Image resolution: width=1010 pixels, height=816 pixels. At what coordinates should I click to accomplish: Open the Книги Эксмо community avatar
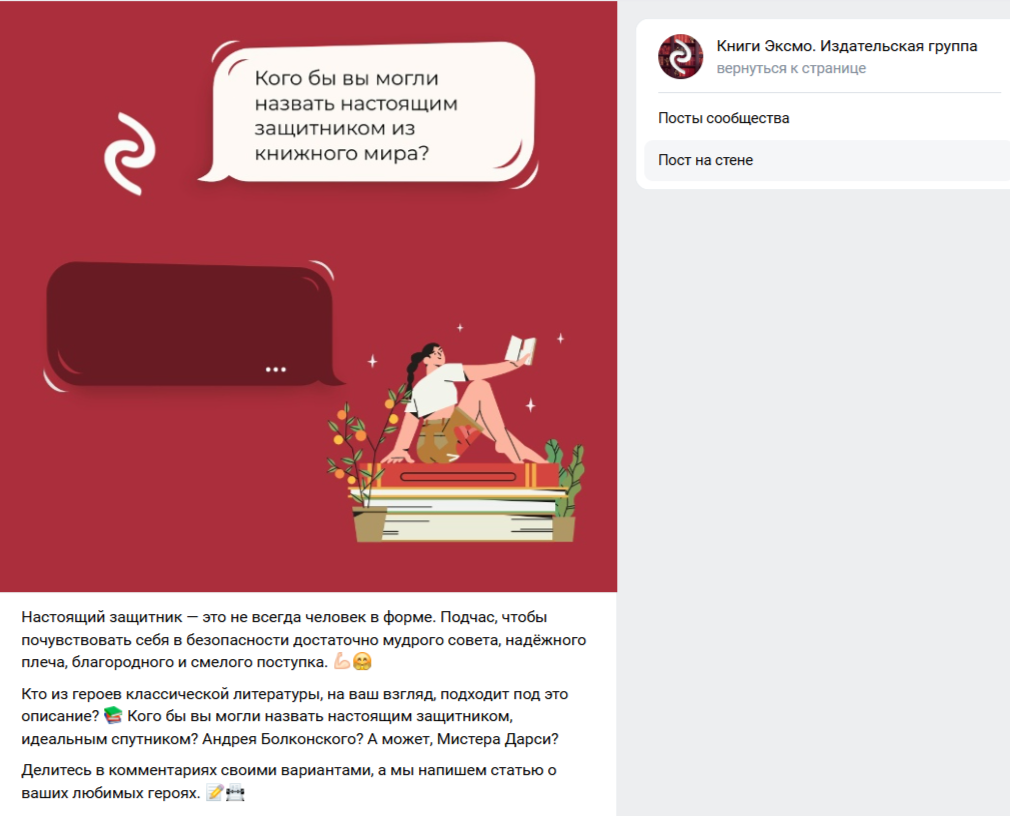tap(680, 57)
